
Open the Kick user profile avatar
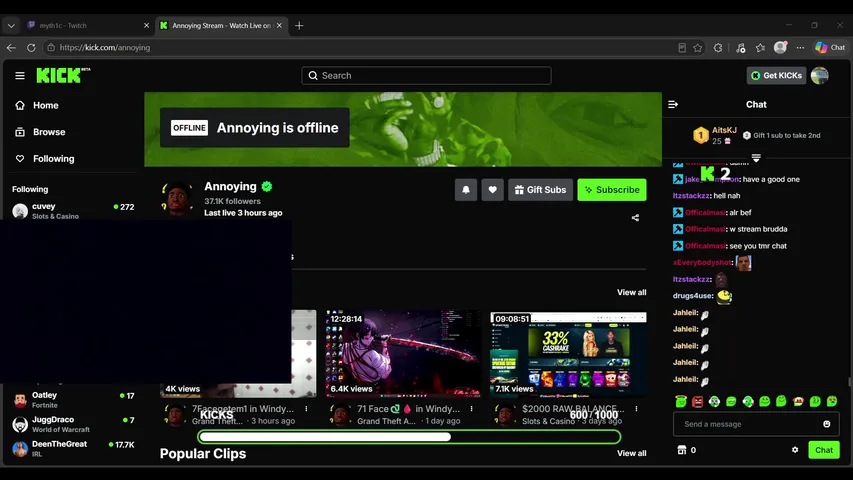819,76
